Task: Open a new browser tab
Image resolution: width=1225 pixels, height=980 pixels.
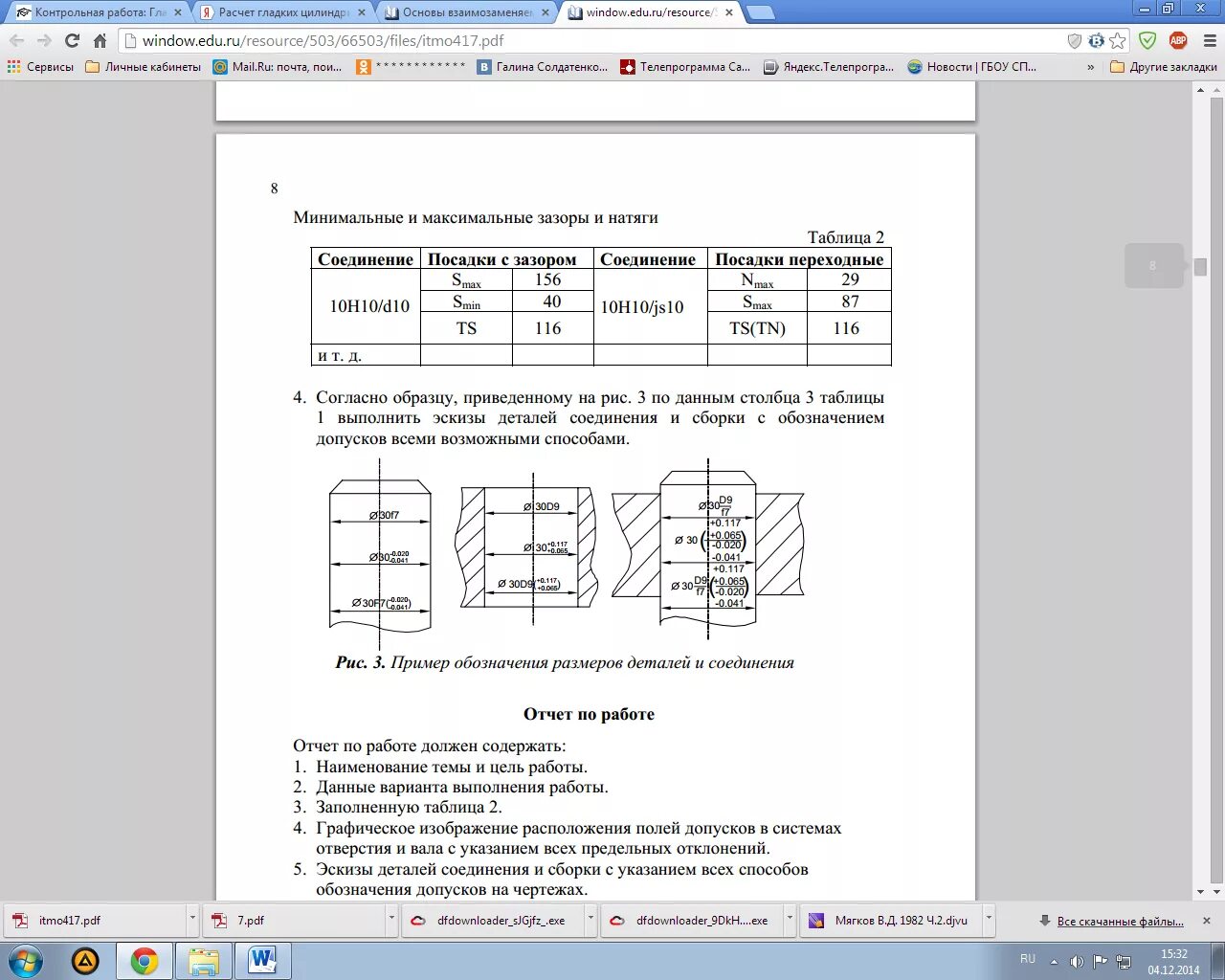Action: tap(760, 12)
